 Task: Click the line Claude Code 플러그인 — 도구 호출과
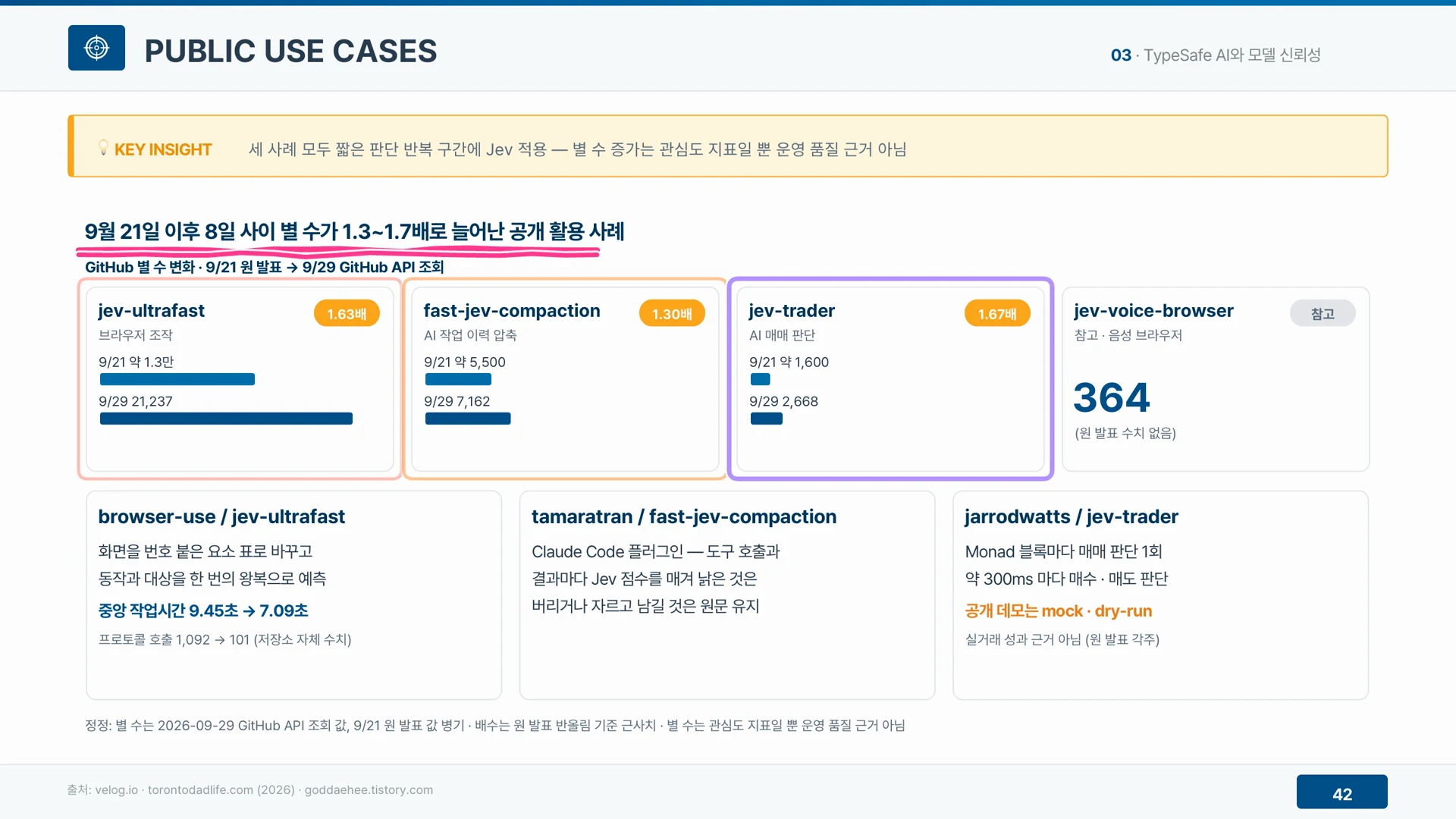[x=656, y=551]
